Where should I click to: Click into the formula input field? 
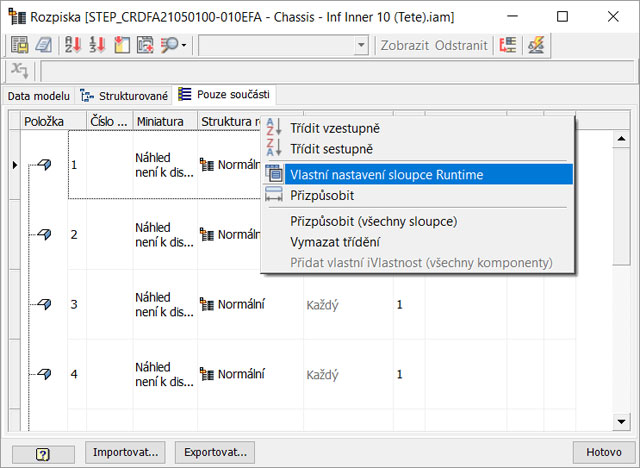[x=337, y=71]
